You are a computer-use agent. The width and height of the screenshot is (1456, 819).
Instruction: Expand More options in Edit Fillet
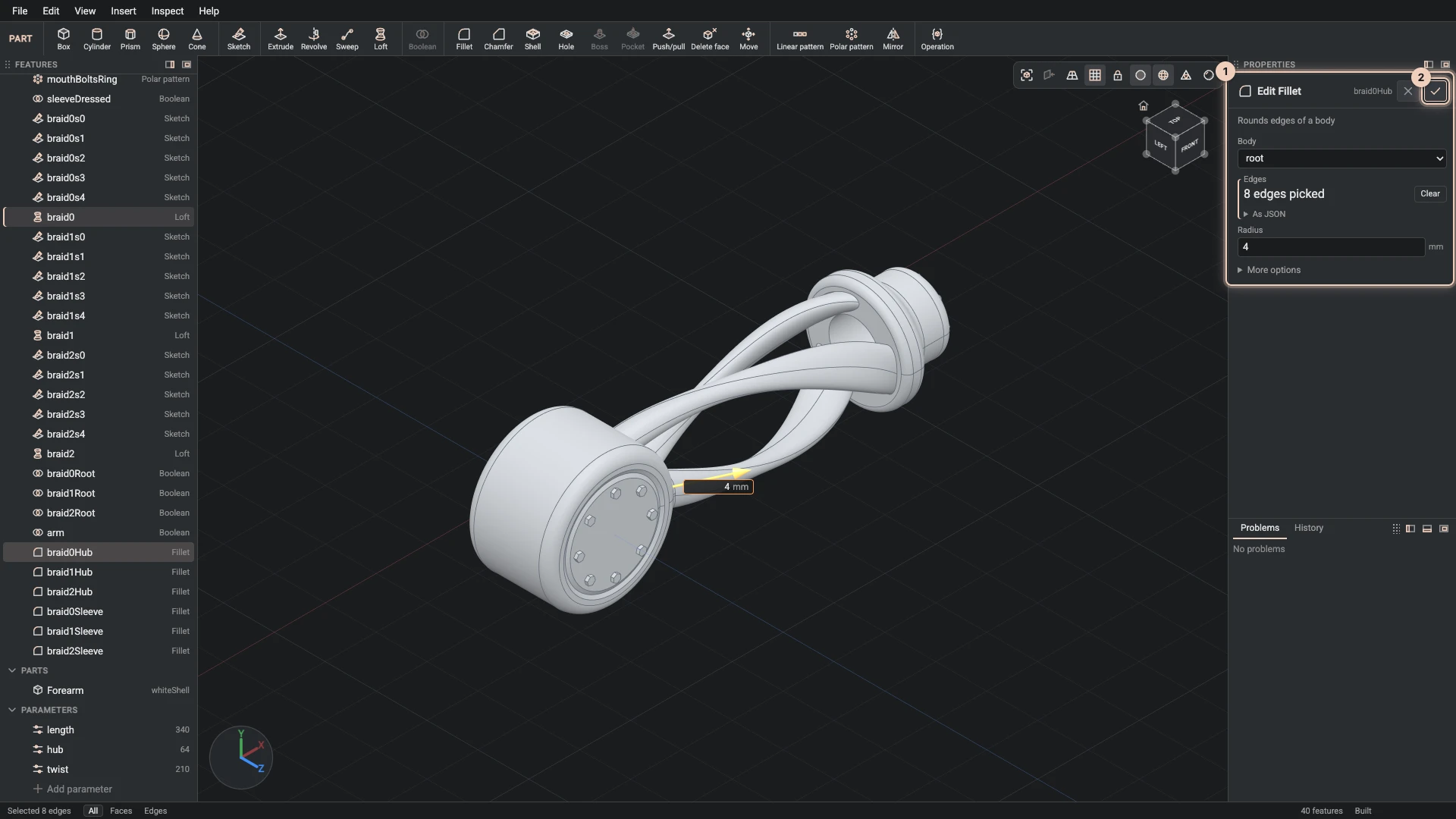click(x=1269, y=270)
